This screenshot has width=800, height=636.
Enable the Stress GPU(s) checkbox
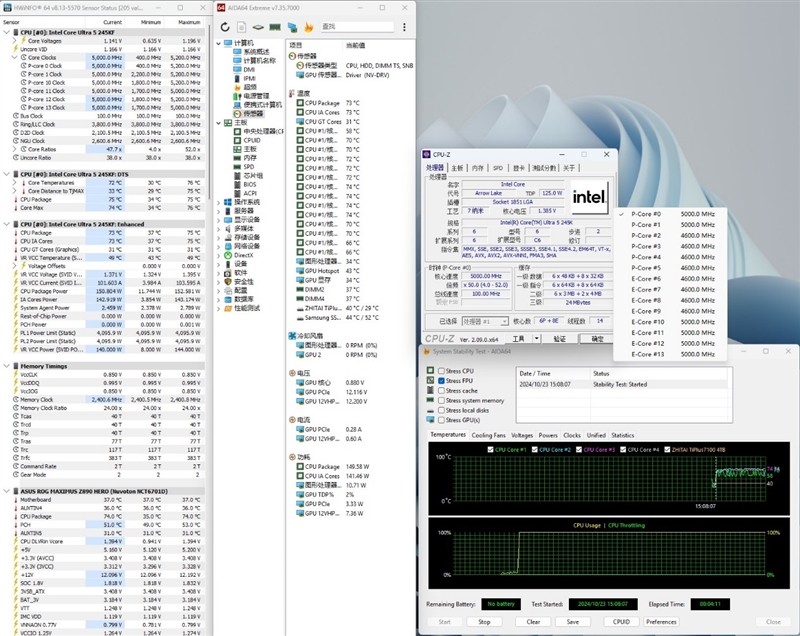pos(441,420)
